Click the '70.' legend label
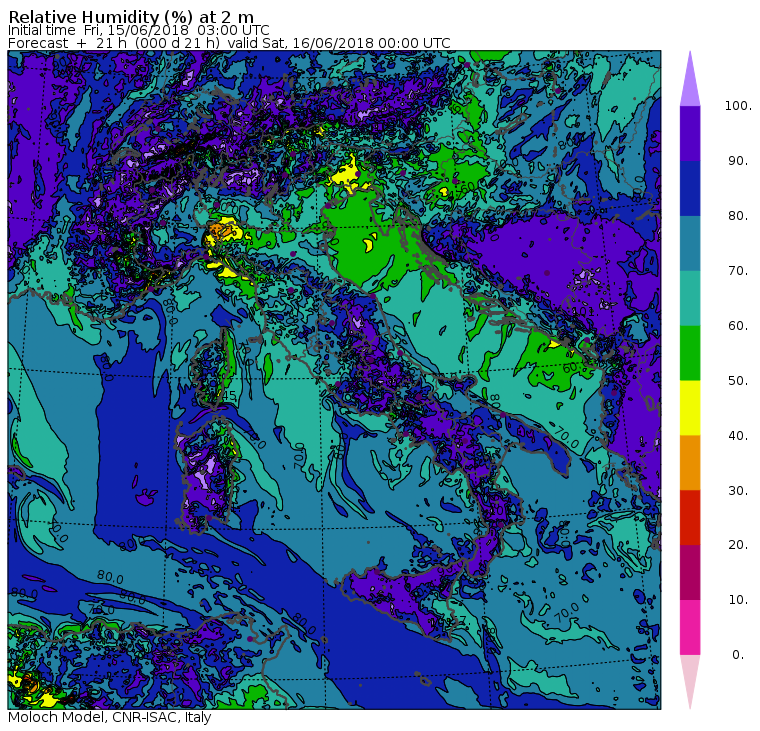760x731 pixels. 738,270
